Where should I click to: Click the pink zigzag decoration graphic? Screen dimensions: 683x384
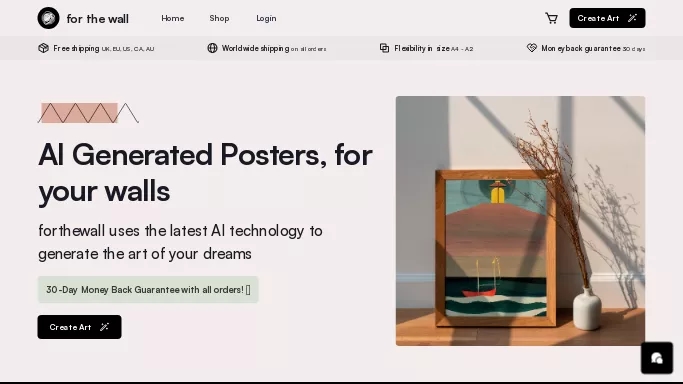coord(88,113)
